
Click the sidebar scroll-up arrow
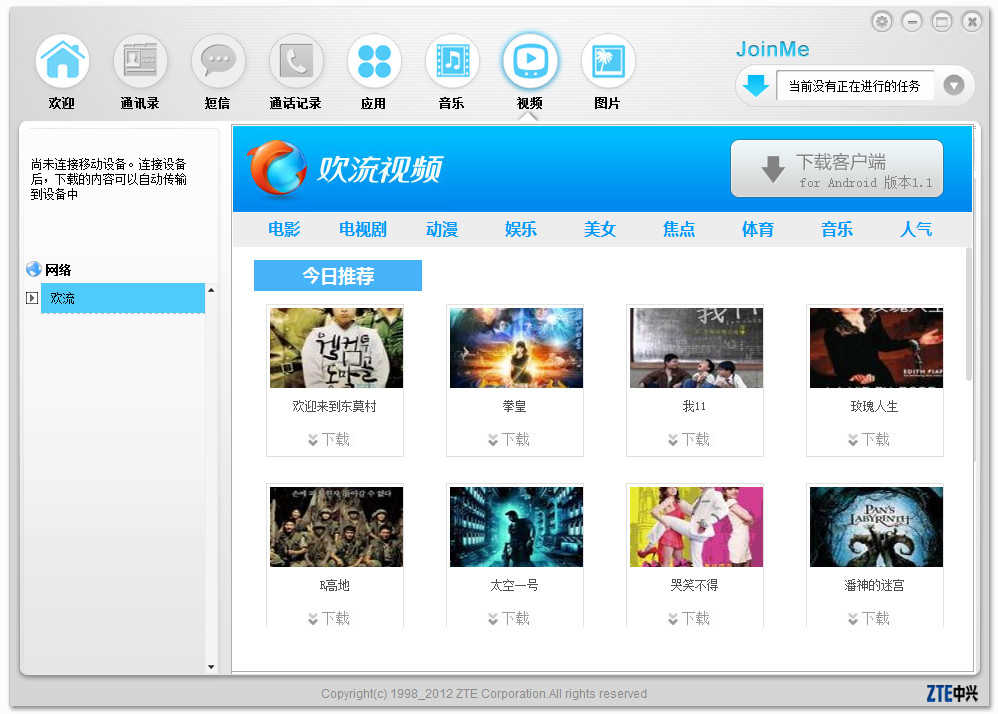pos(211,290)
